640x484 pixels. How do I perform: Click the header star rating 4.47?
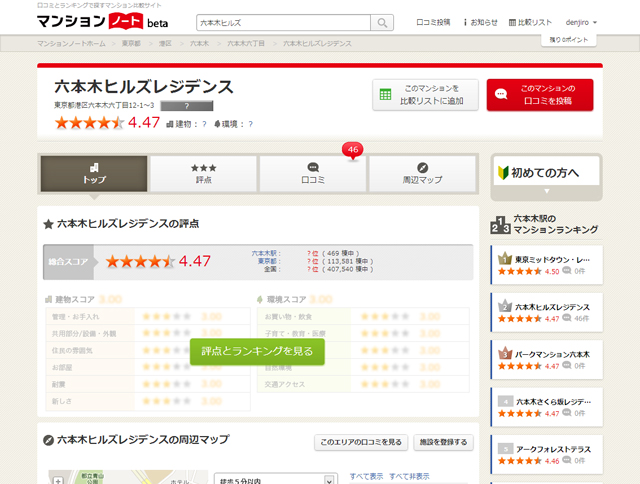pyautogui.click(x=107, y=122)
